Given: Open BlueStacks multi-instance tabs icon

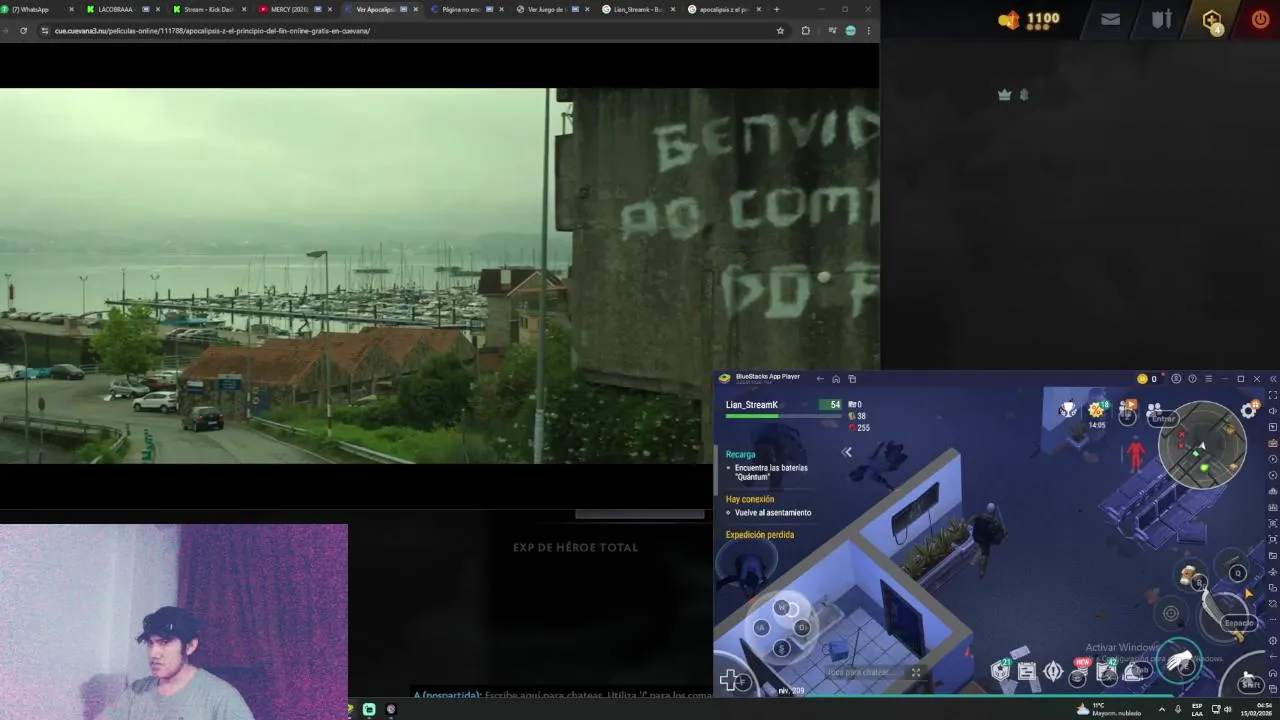Looking at the screenshot, I should tap(852, 379).
